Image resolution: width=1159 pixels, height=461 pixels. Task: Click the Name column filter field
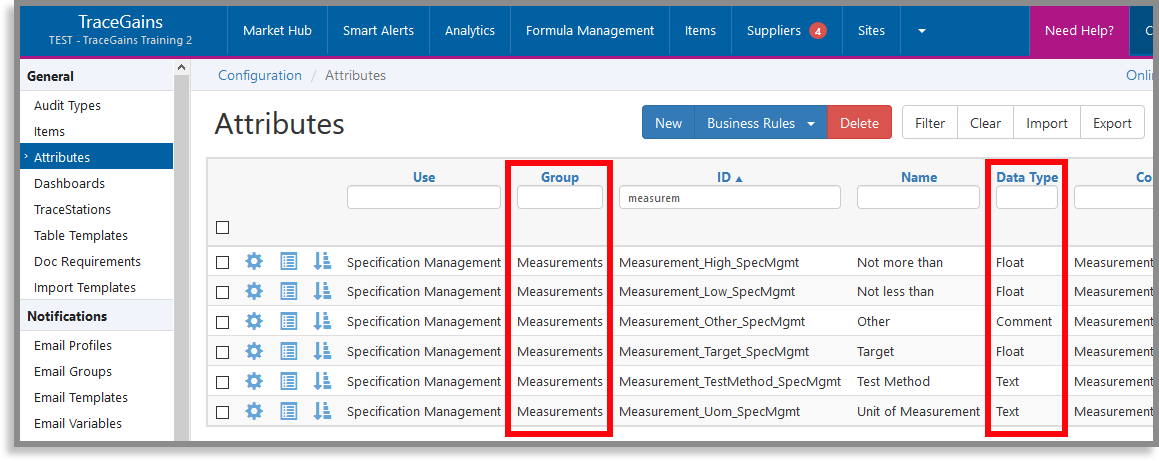click(918, 197)
